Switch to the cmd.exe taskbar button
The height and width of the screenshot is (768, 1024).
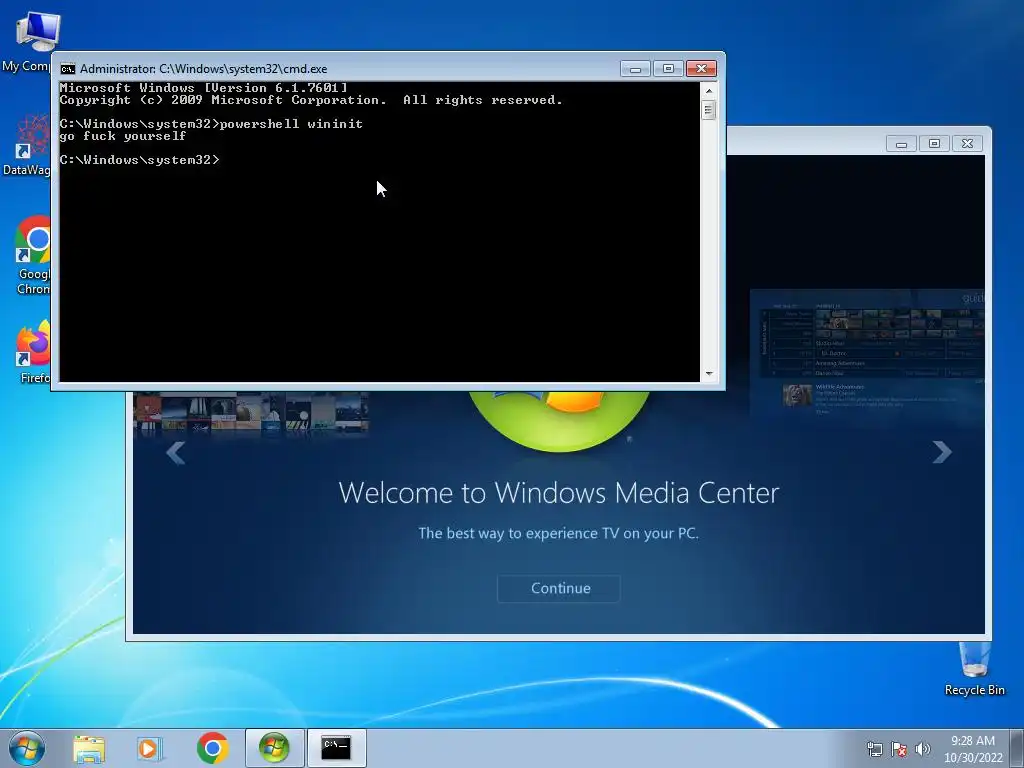click(x=336, y=748)
